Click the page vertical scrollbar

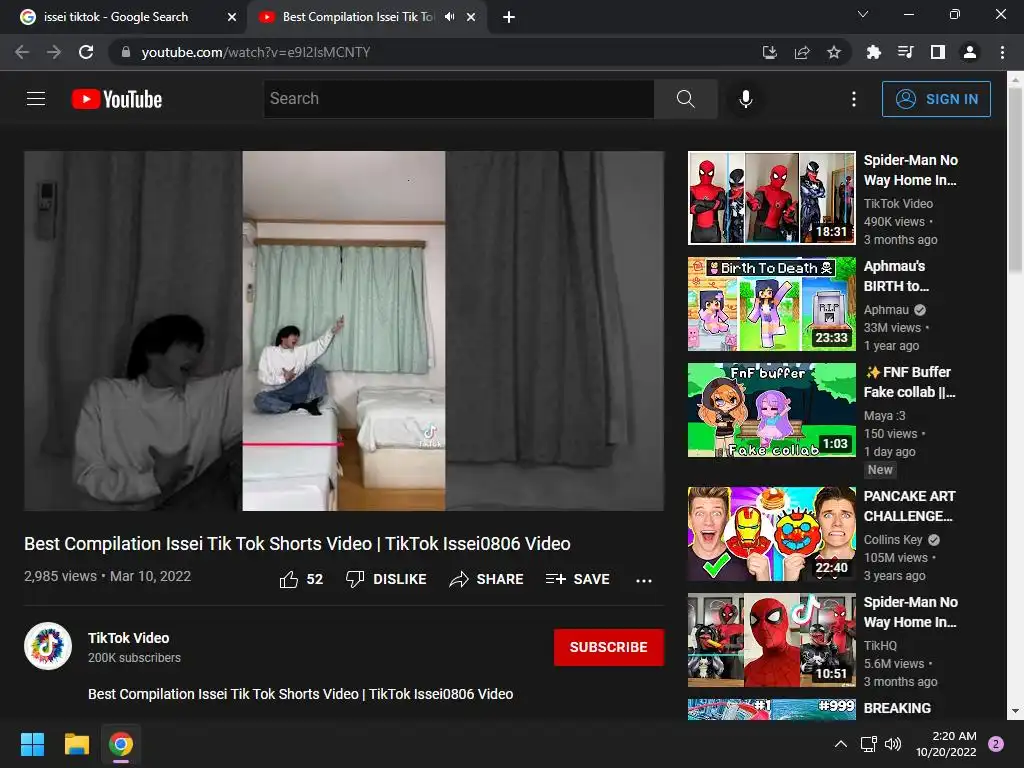1015,180
